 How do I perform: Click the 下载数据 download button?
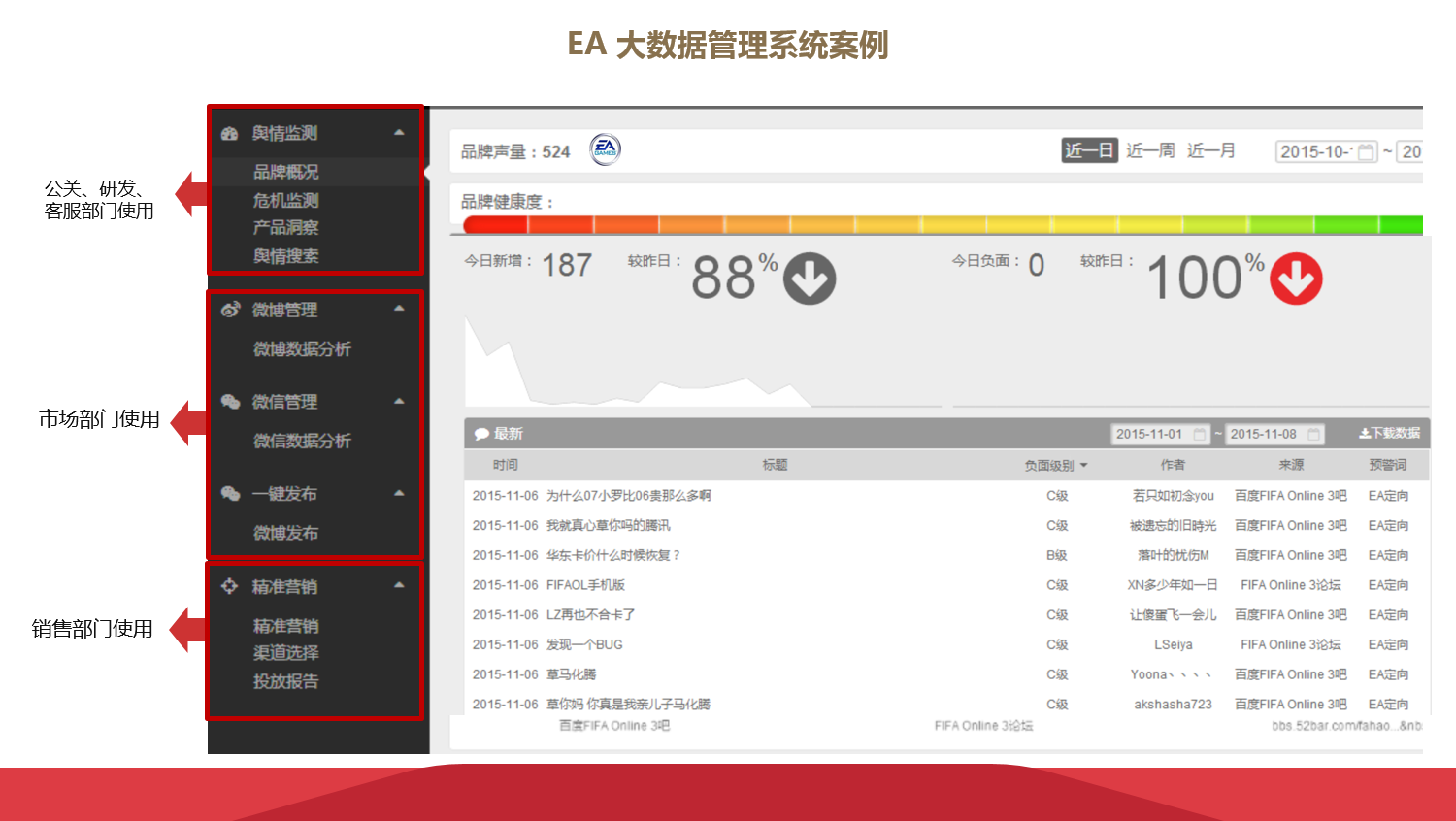click(x=1389, y=434)
